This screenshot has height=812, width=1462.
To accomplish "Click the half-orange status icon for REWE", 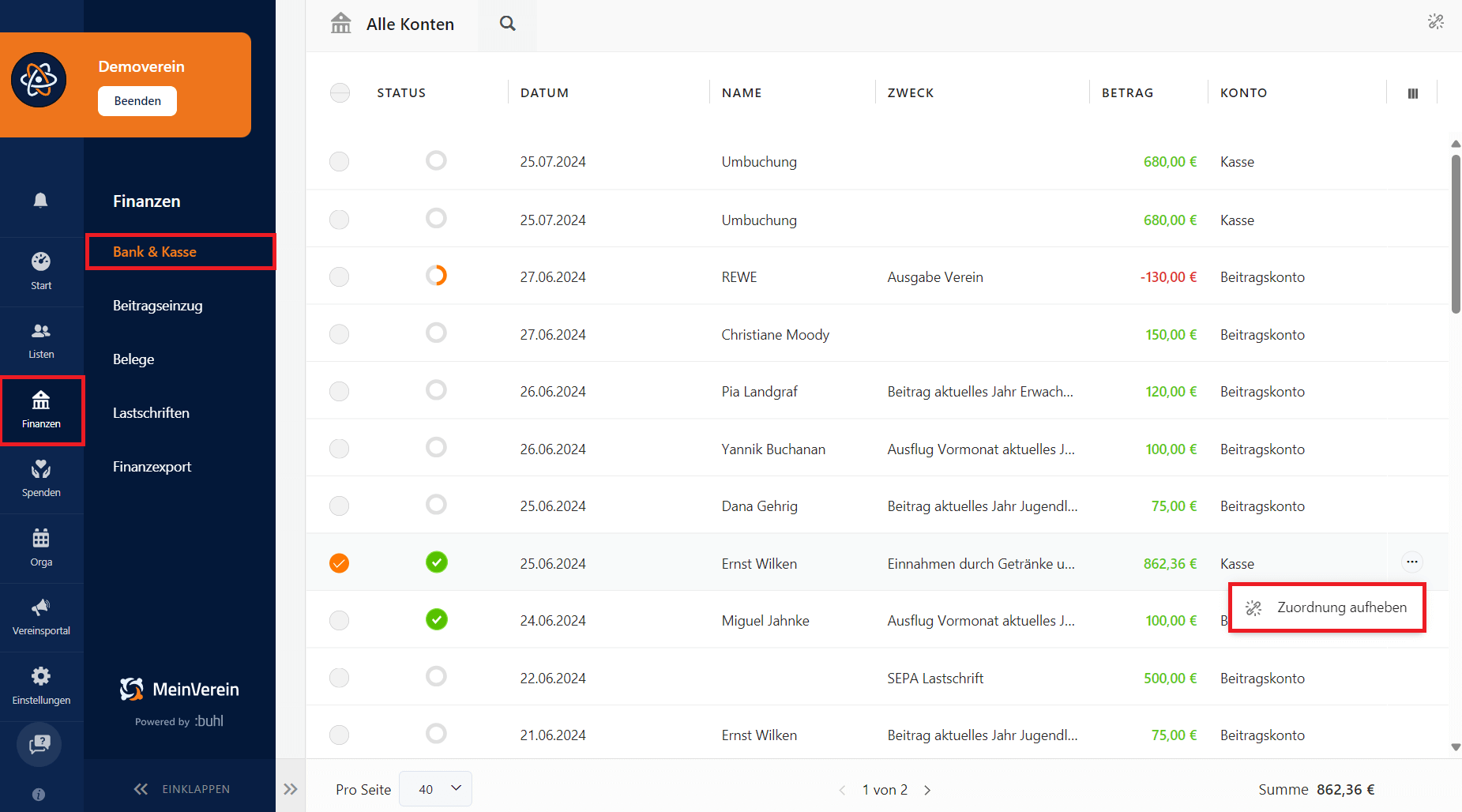I will (x=437, y=276).
